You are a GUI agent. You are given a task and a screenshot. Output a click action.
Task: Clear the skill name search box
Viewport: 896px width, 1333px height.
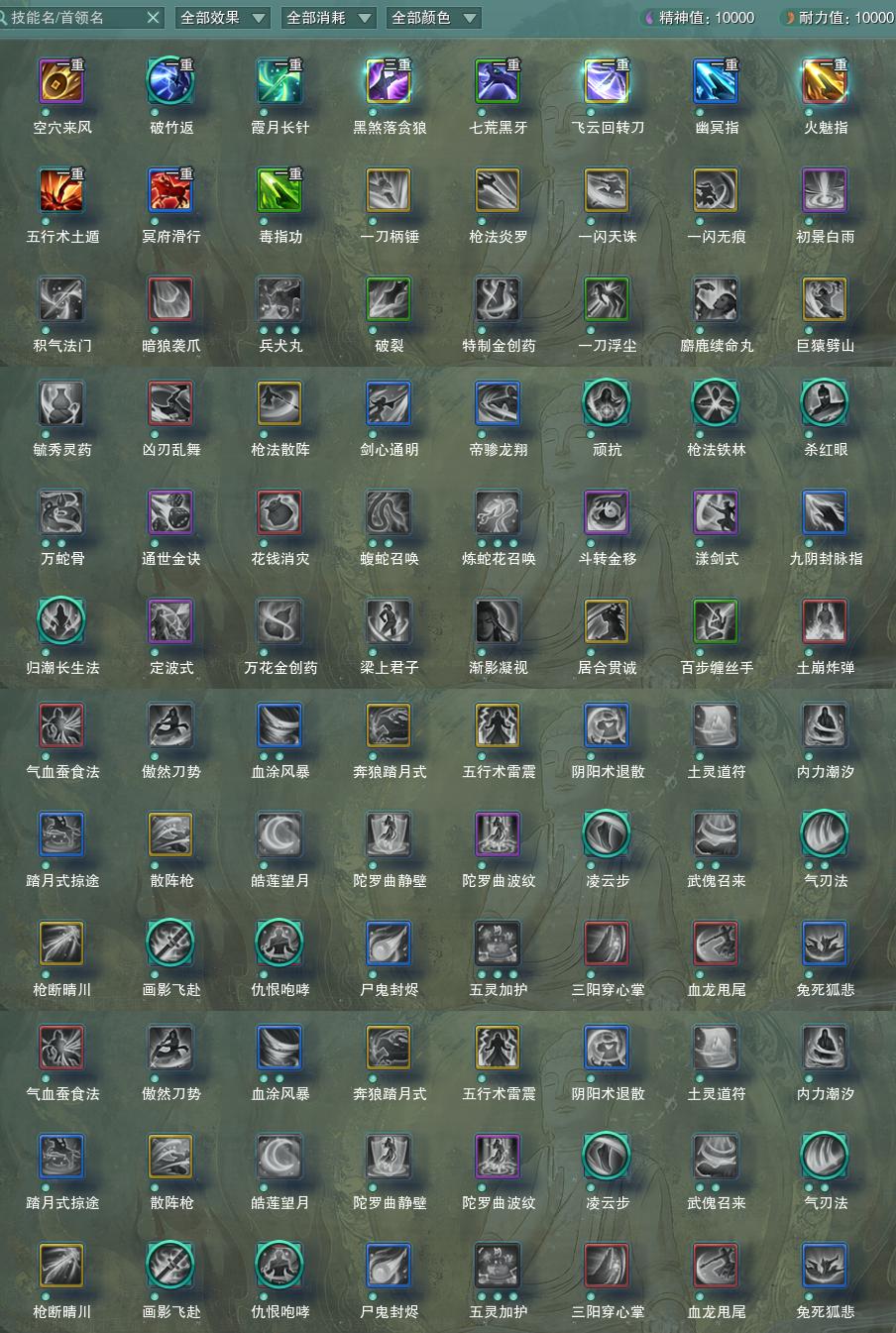(153, 18)
